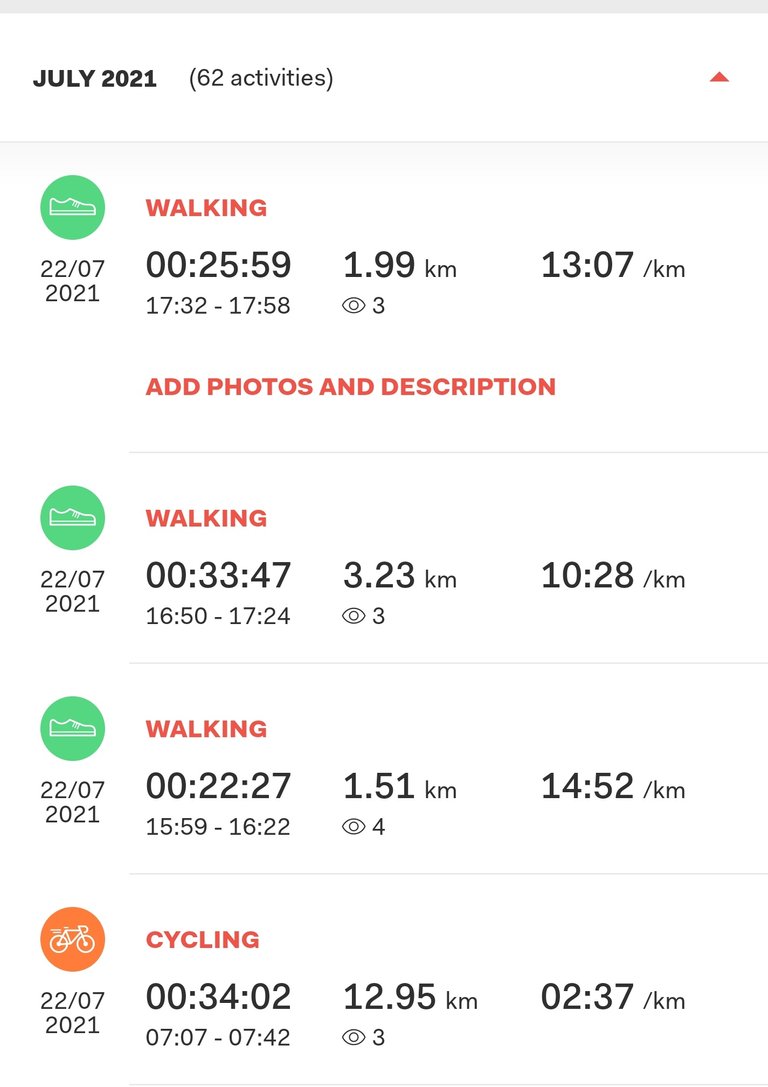The width and height of the screenshot is (768, 1087).
Task: Tap the orange bicycle icon for cycling activity
Action: (x=73, y=939)
